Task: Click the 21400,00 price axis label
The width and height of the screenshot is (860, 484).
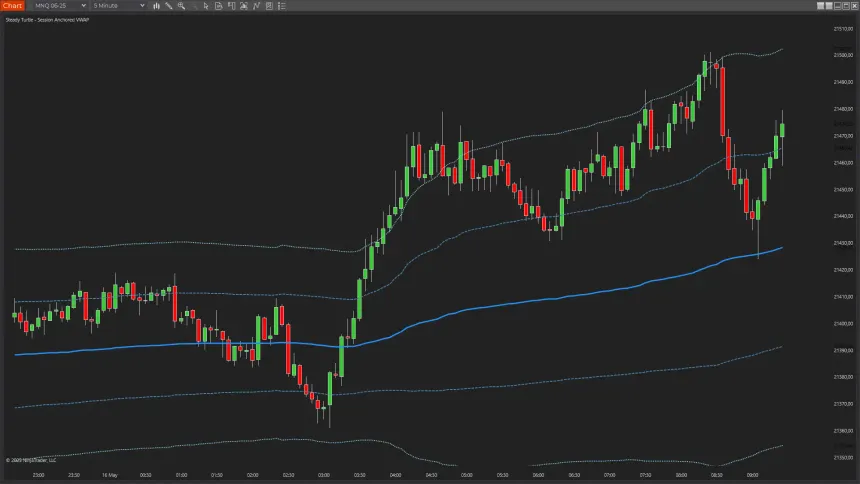Action: (843, 324)
